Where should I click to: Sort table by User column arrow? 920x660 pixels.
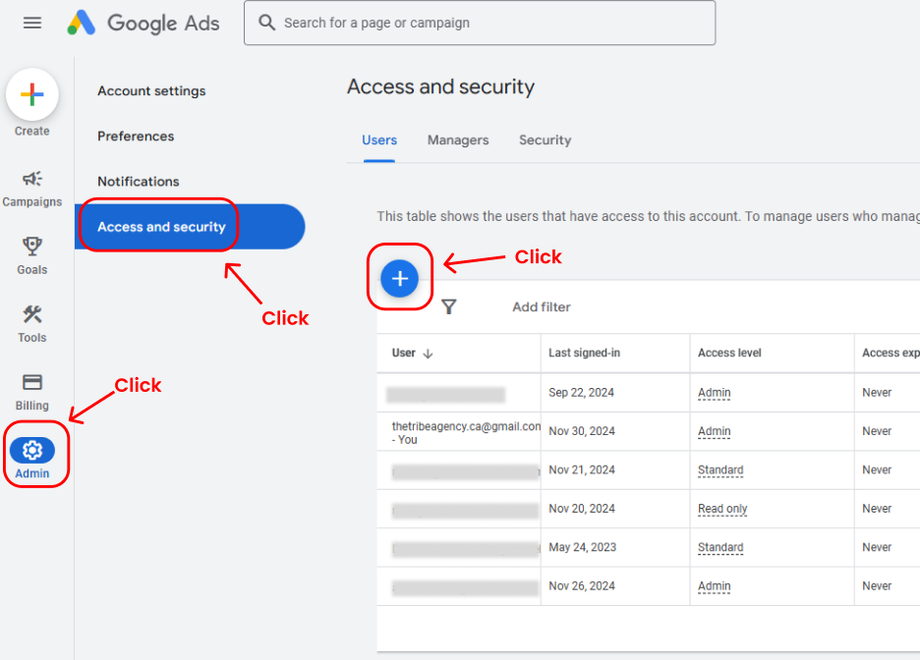428,353
